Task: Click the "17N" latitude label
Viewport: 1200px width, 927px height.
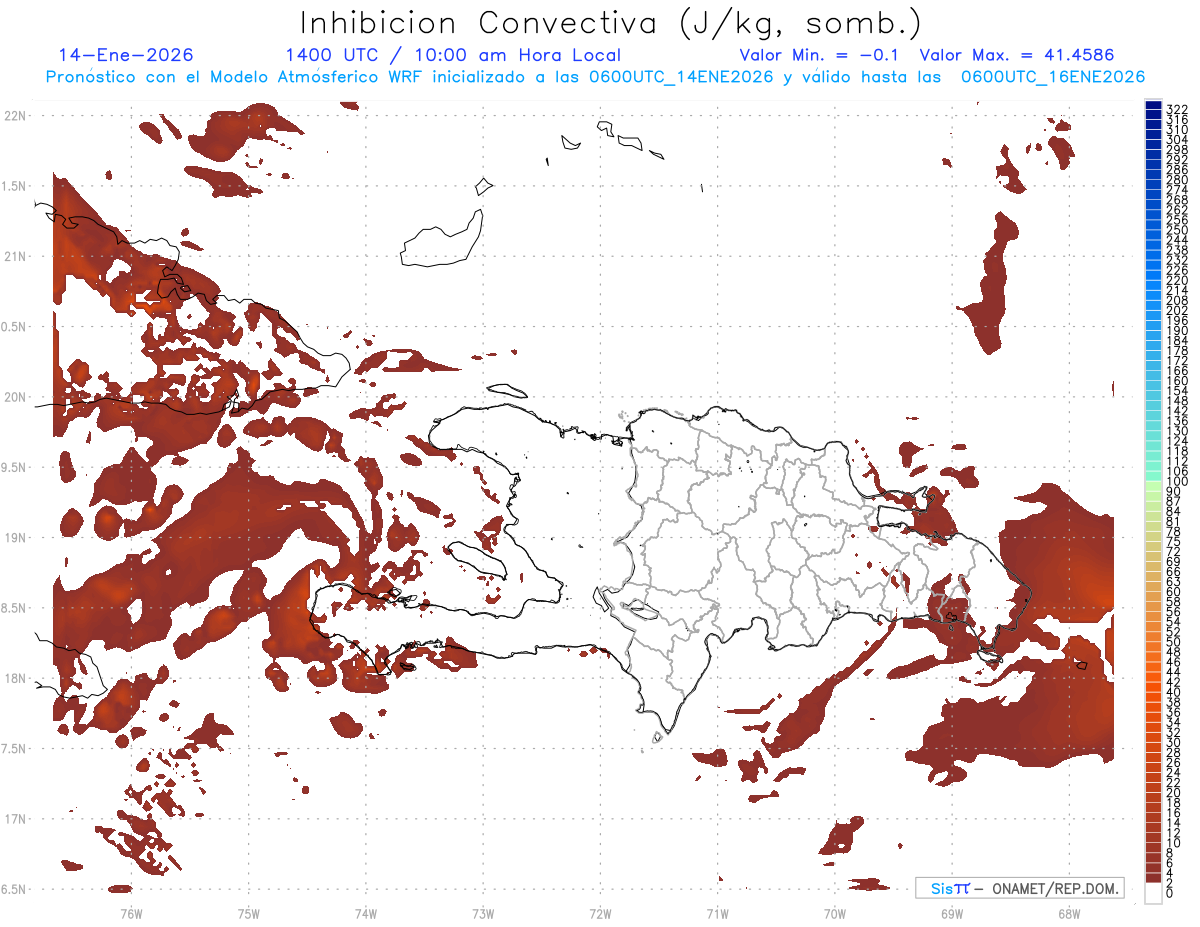Action: point(14,819)
